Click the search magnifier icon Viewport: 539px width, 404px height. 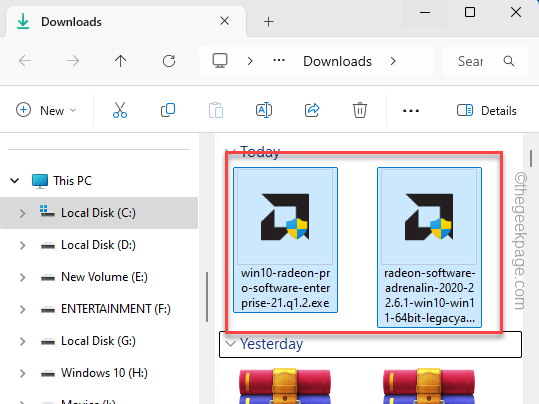pos(509,61)
